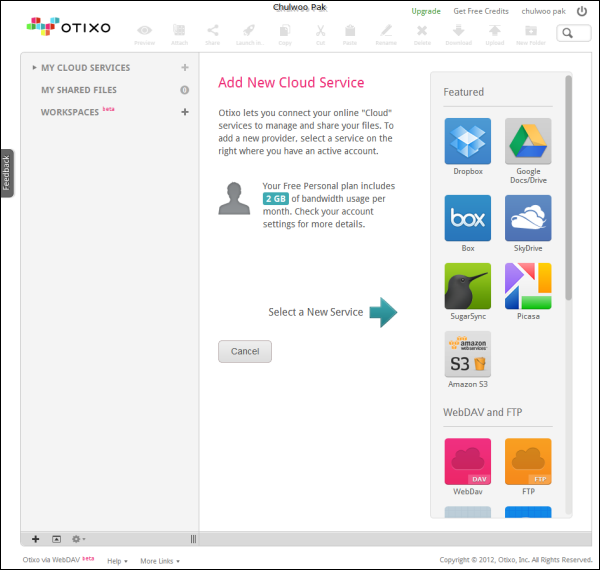The width and height of the screenshot is (600, 570).
Task: Open the gear settings dropdown
Action: 78,539
